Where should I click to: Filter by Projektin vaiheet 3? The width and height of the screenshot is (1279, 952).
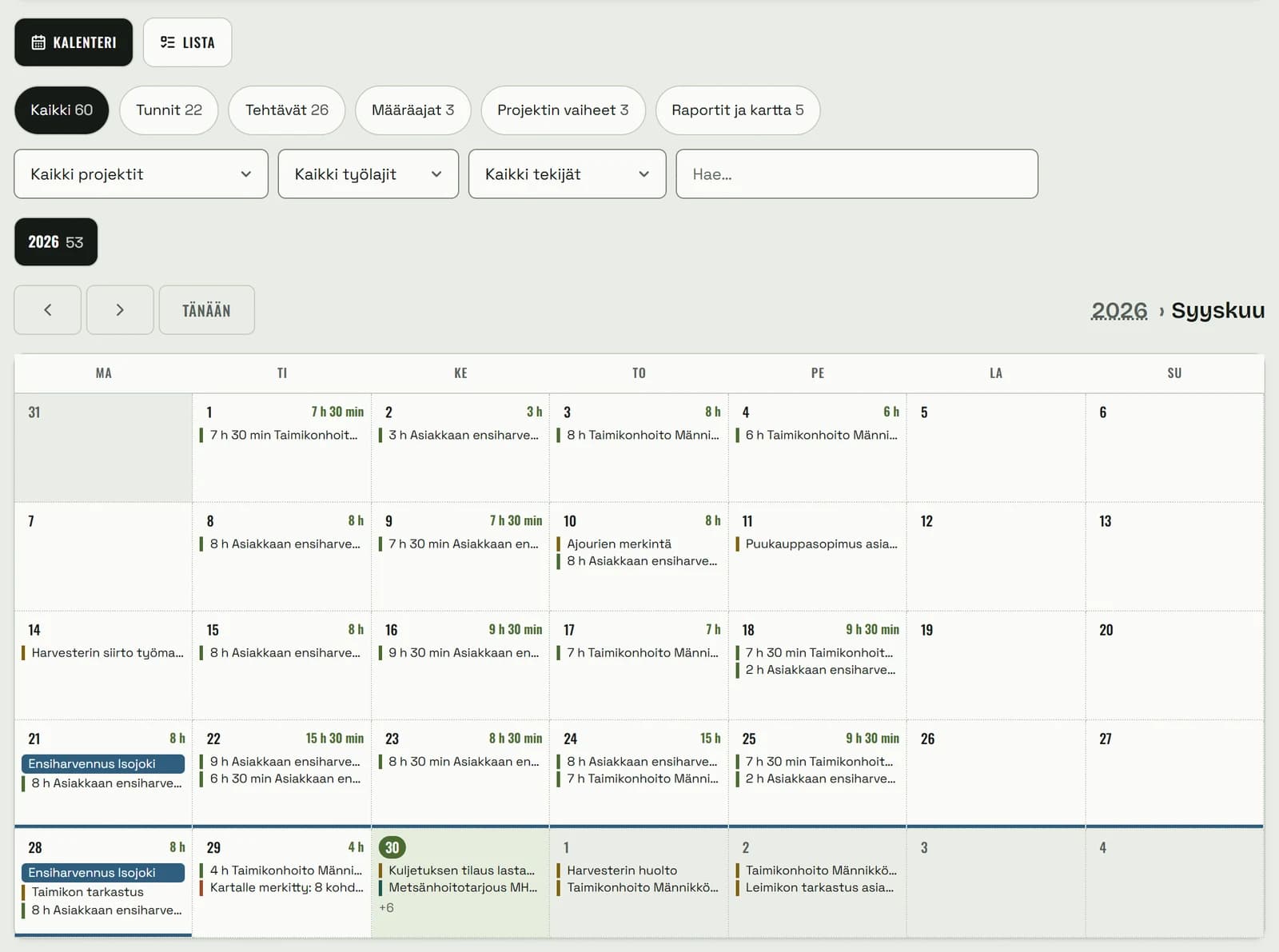coord(563,110)
